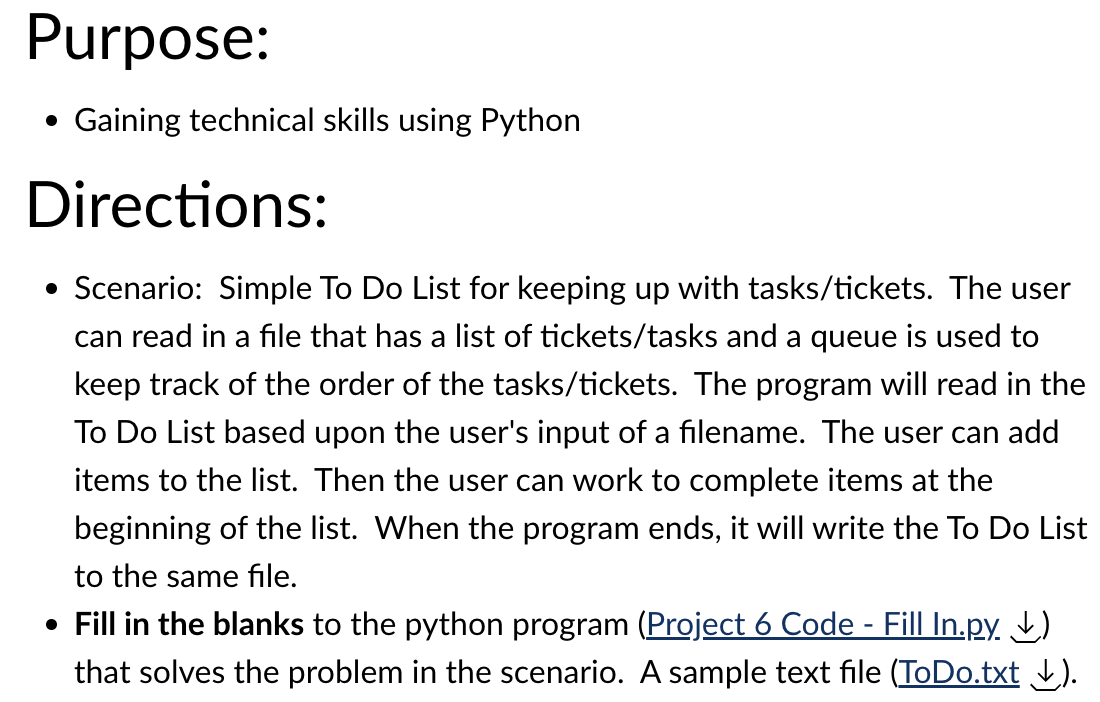Click the text 'to the same file.'
The width and height of the screenshot is (1100, 702).
pyautogui.click(x=186, y=576)
